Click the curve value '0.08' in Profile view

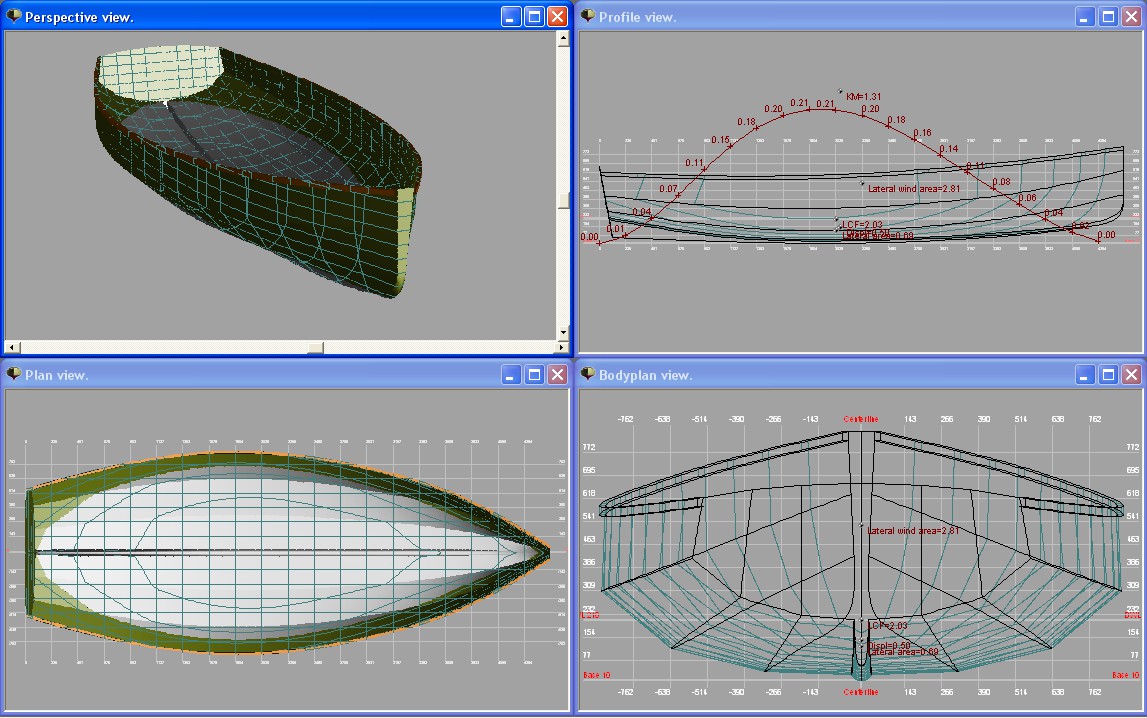(x=1001, y=181)
